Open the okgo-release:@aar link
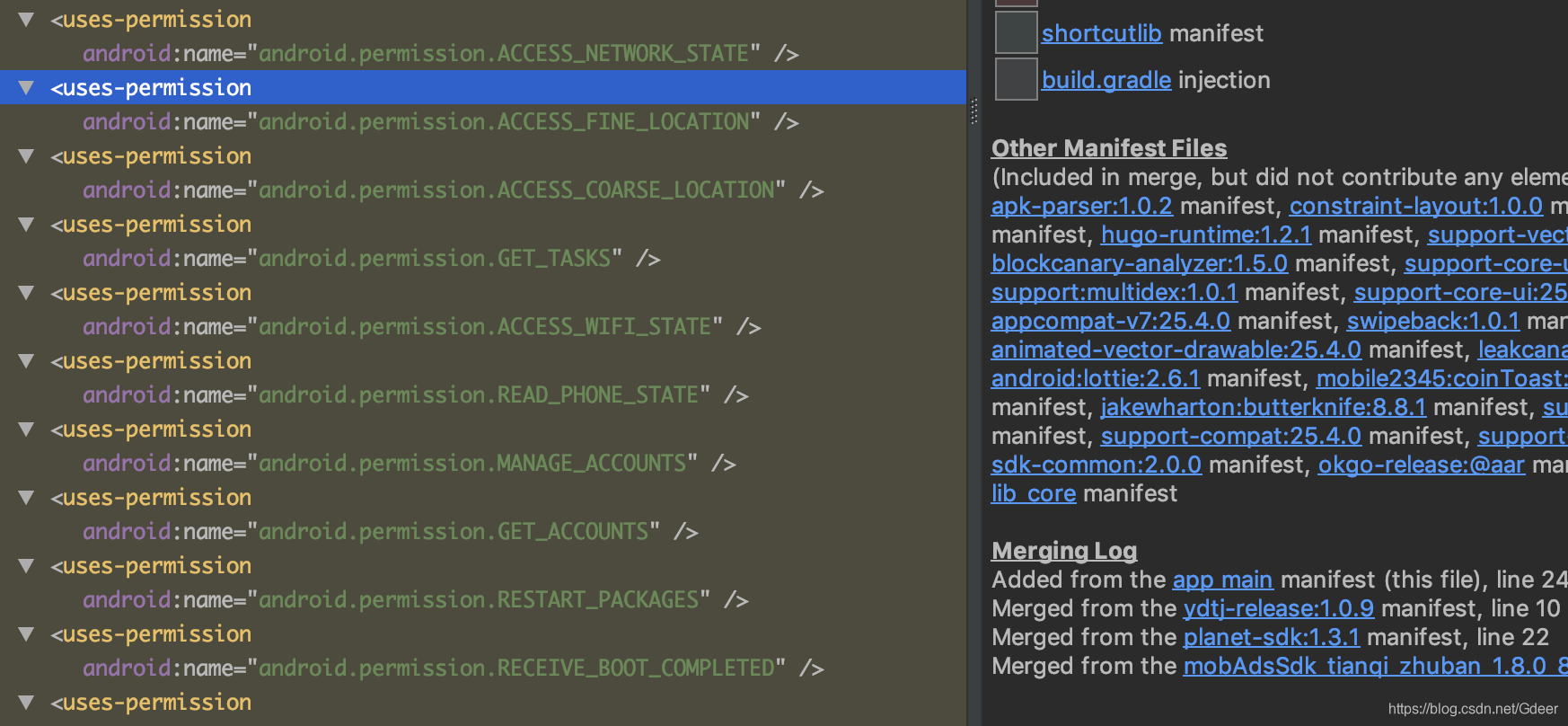 [x=1422, y=465]
